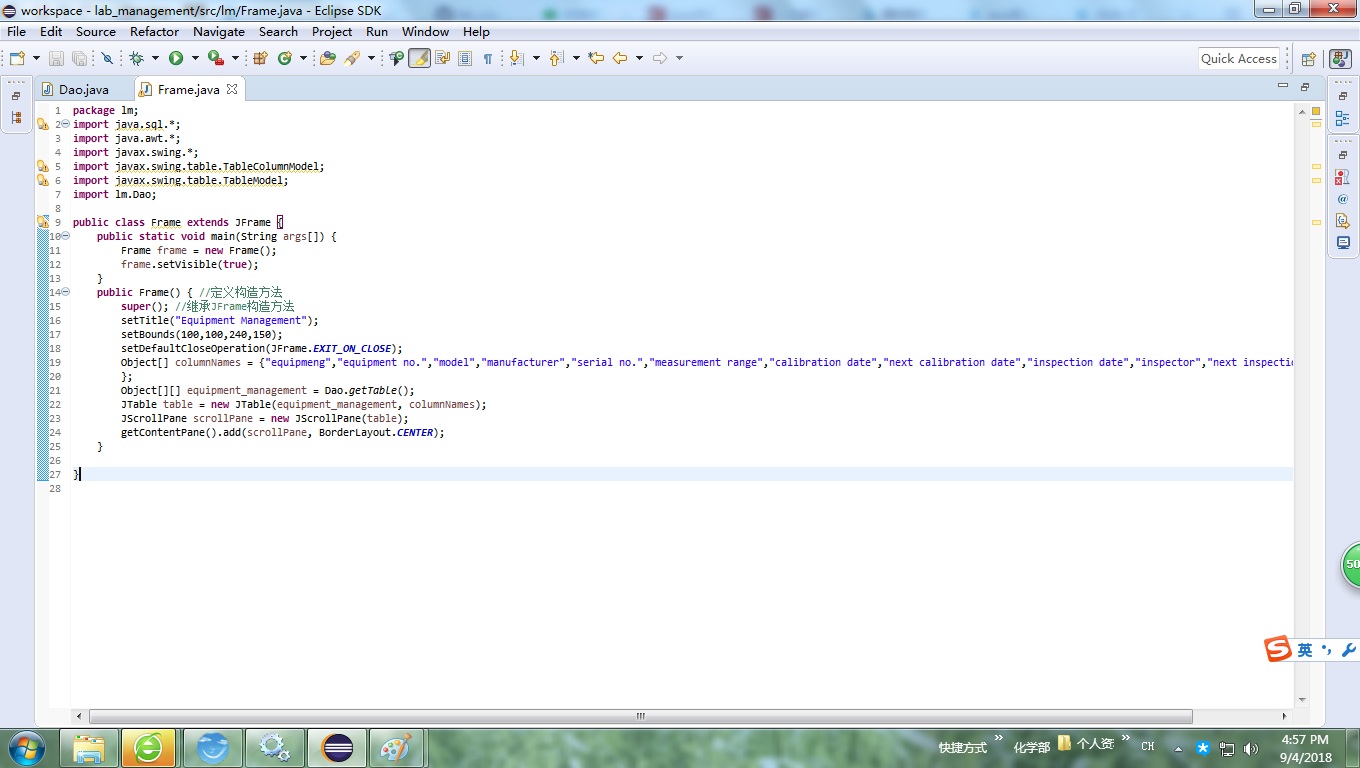Open the Package Explorer fast view icon

[x=16, y=117]
